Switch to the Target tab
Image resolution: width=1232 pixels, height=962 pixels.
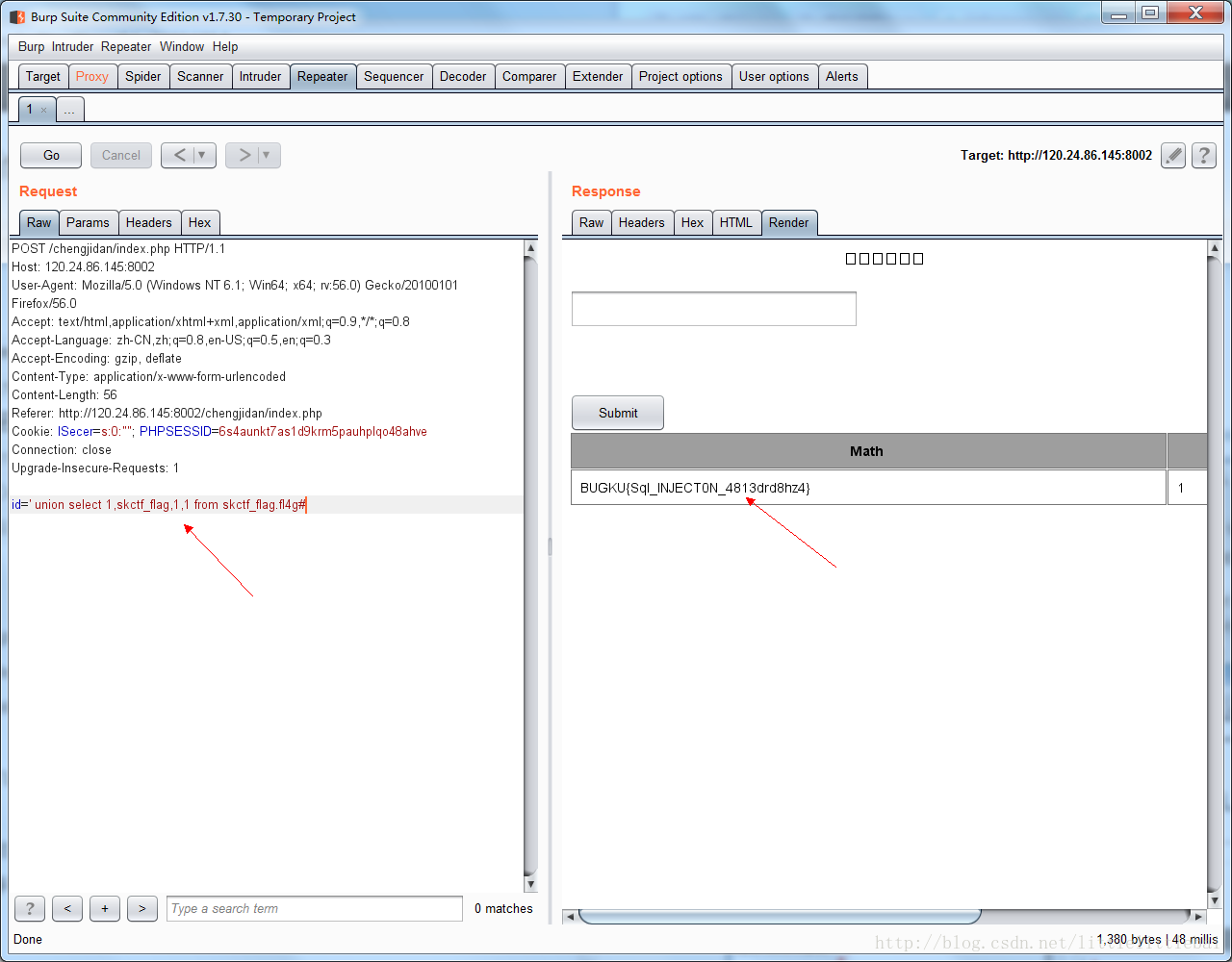pos(43,77)
